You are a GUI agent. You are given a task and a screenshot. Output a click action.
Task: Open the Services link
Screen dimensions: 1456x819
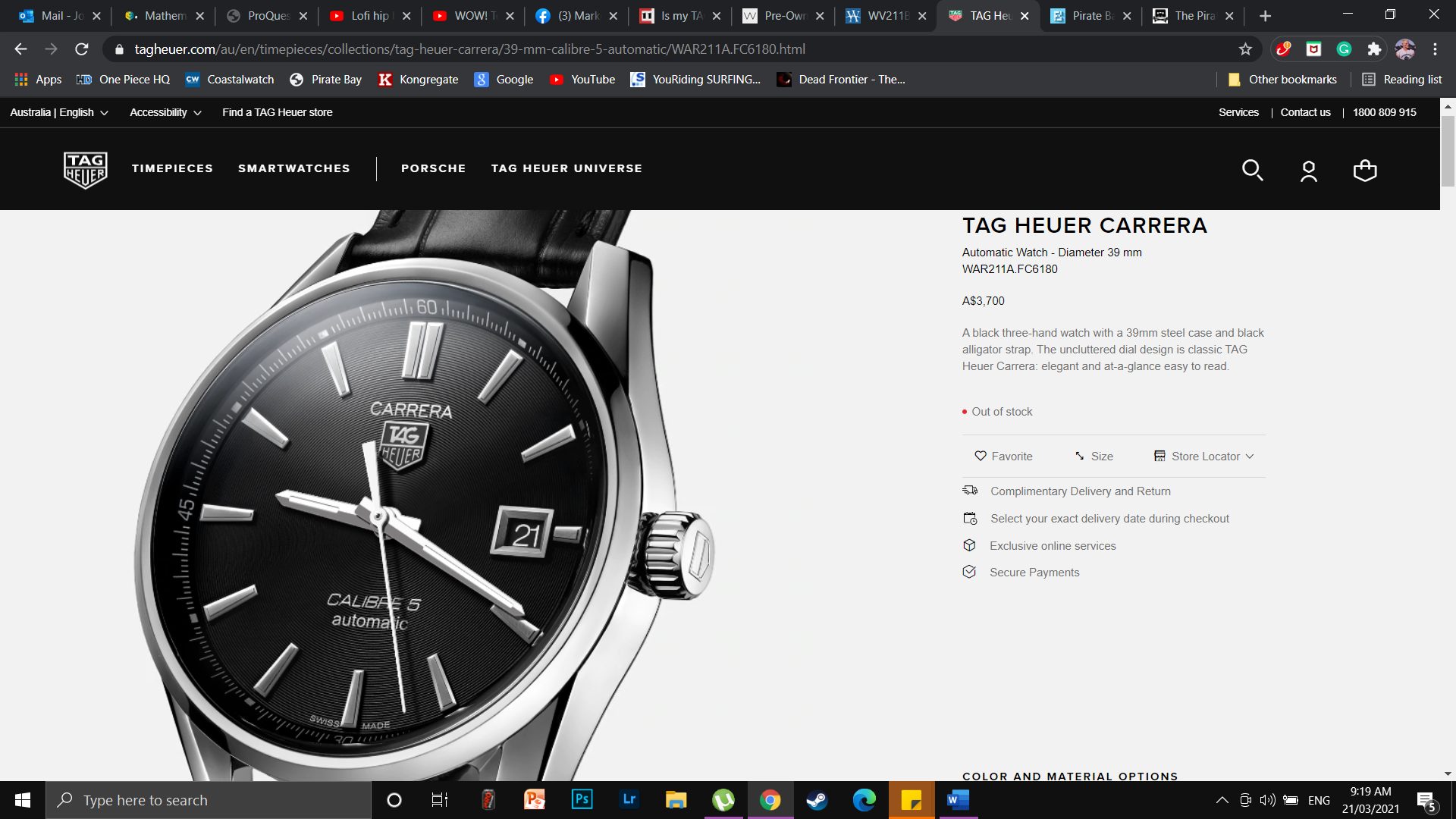[1238, 112]
